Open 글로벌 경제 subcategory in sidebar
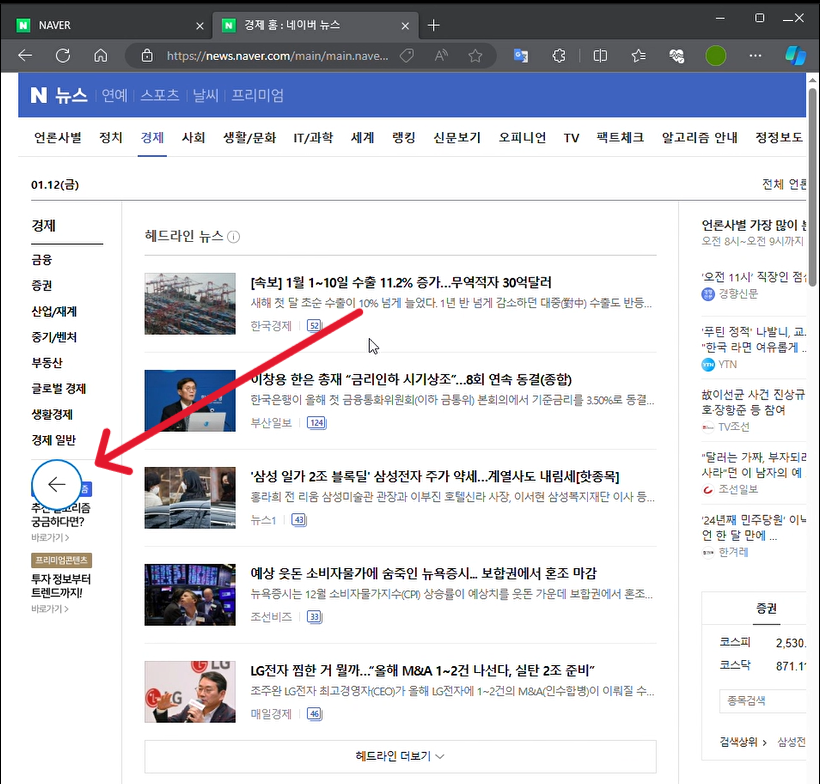Viewport: 820px width, 784px height. 59,388
